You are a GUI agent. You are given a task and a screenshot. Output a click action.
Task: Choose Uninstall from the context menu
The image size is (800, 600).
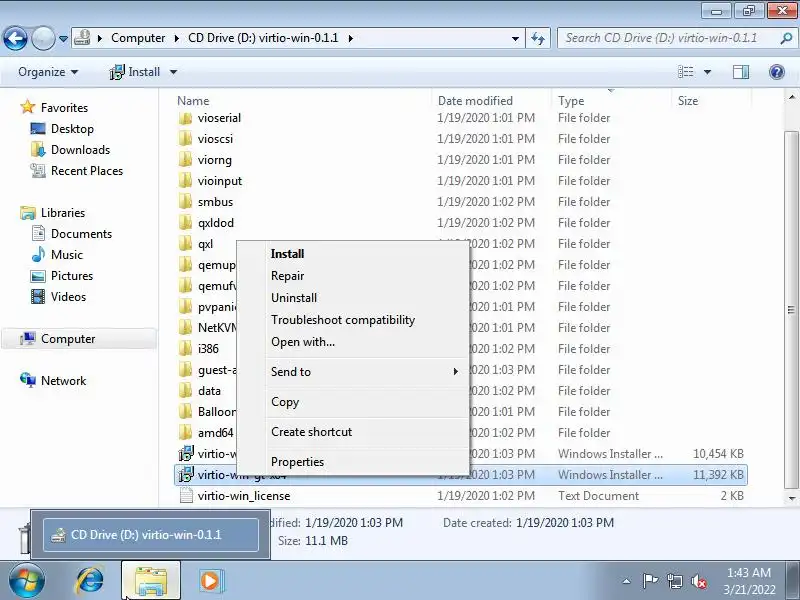pyautogui.click(x=353, y=297)
